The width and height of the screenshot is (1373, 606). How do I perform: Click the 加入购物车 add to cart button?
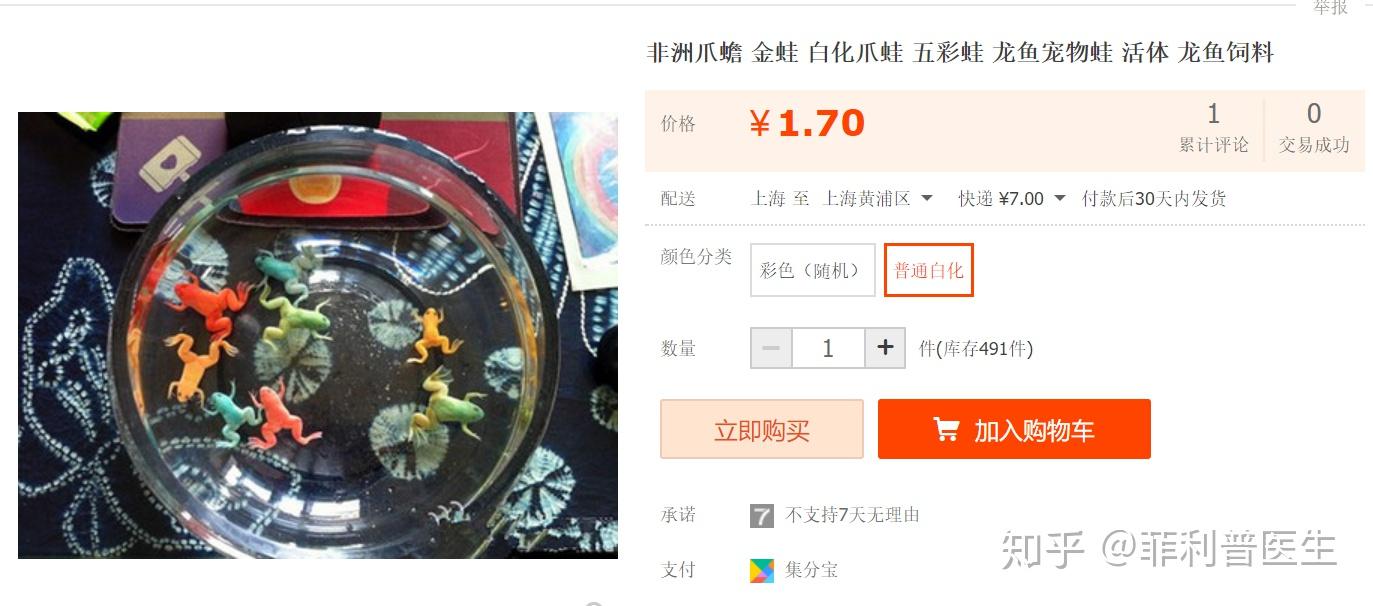coord(1014,429)
